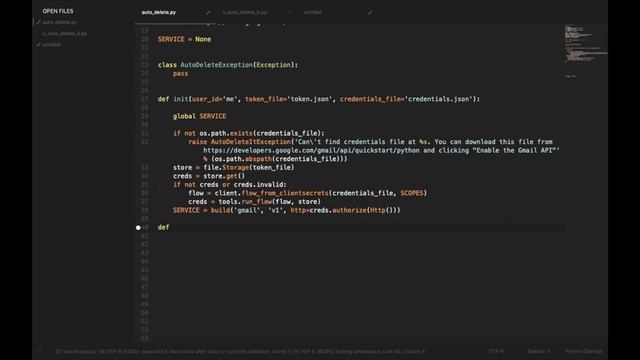Click the OPEN FILES sidebar header
Image resolution: width=640 pixels, height=360 pixels.
[58, 11]
